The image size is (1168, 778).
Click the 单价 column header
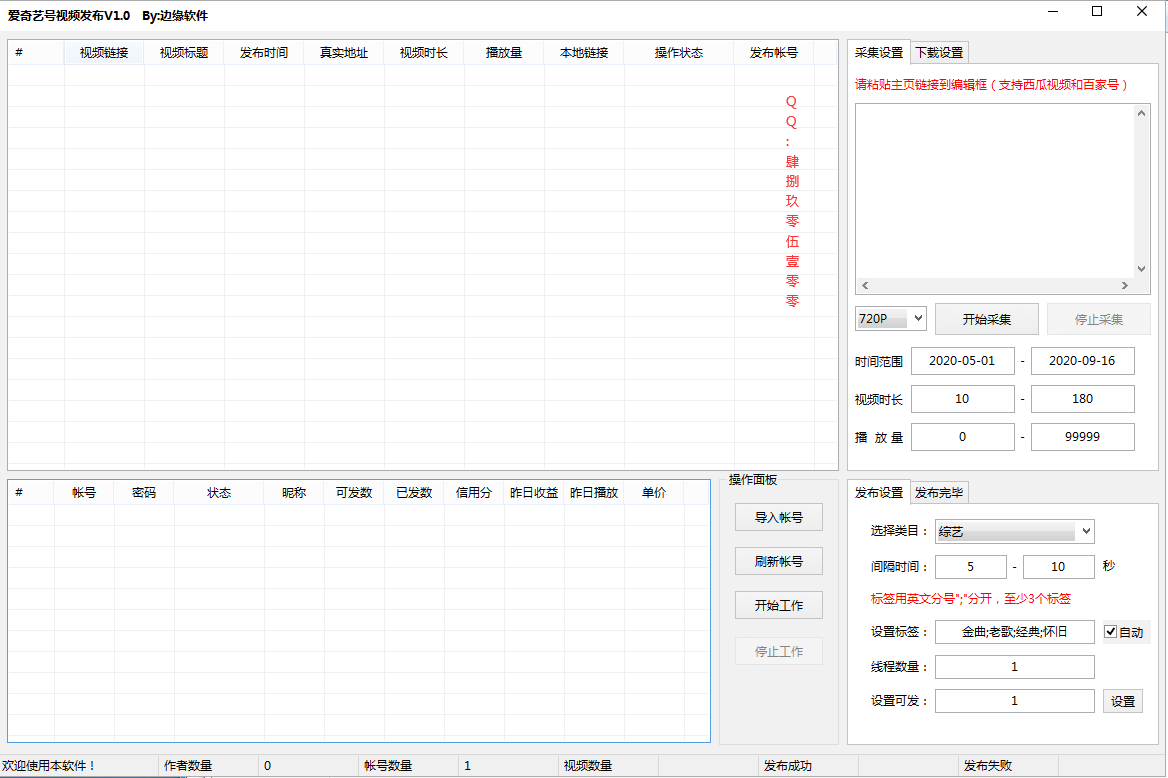pos(654,493)
